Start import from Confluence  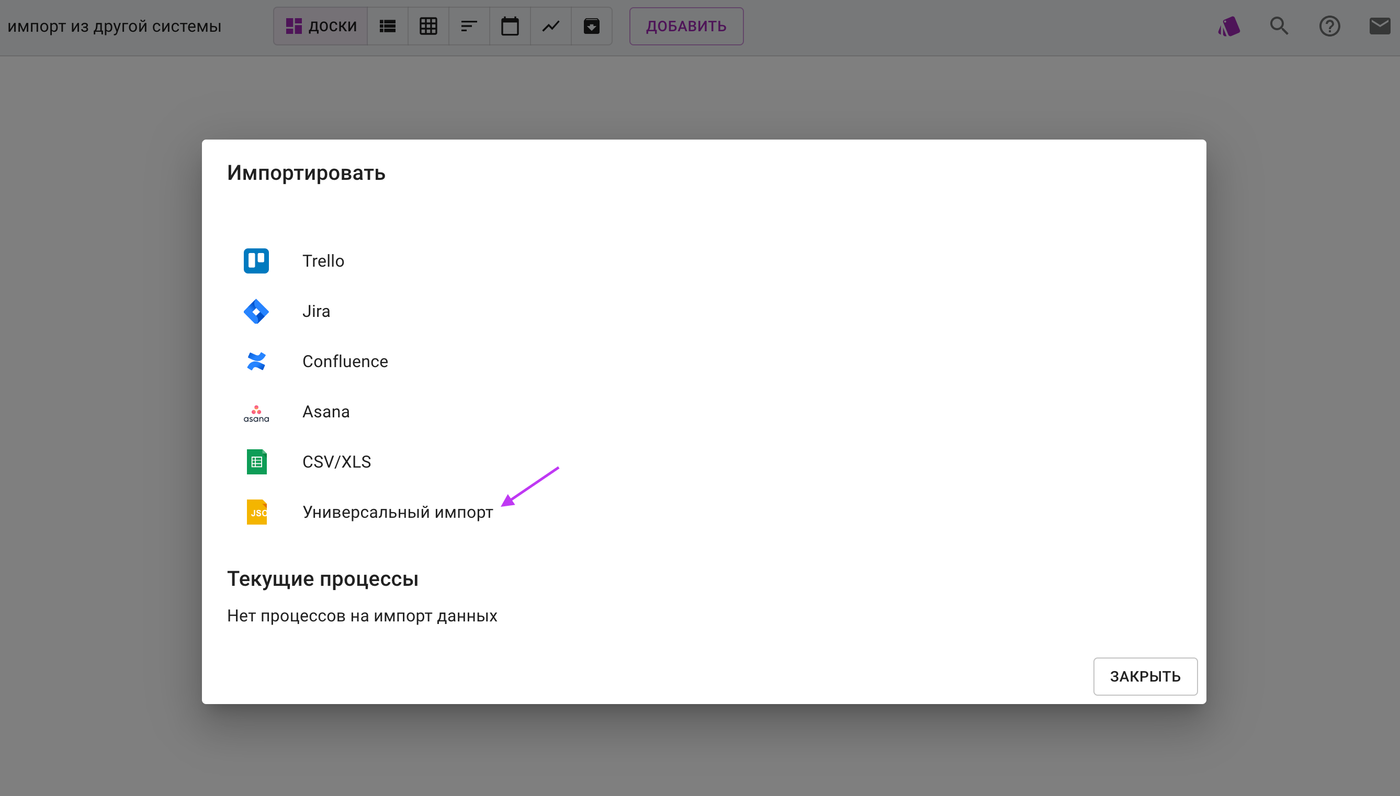(x=345, y=361)
